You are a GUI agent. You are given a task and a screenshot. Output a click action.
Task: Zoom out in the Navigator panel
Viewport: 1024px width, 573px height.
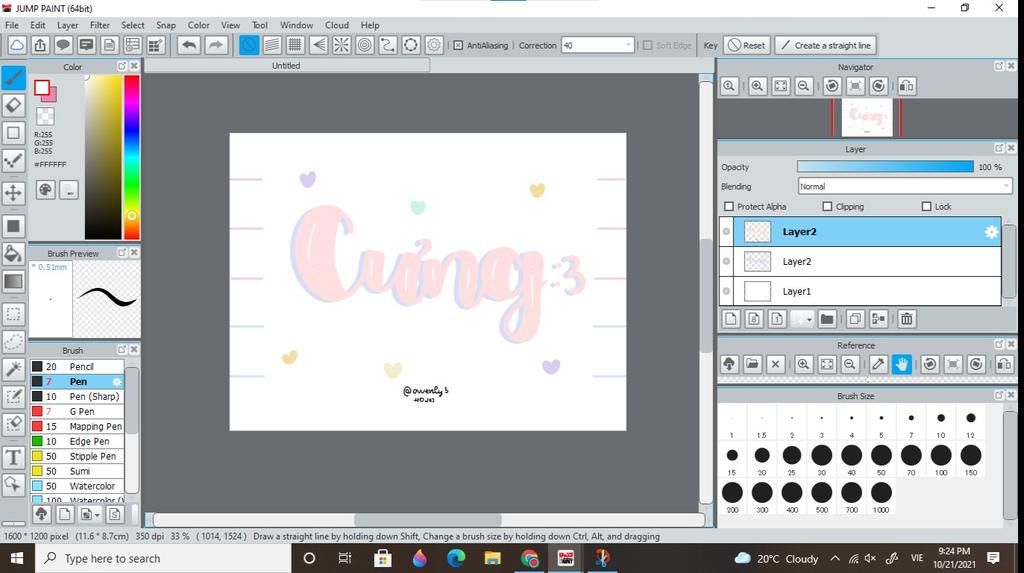(804, 86)
